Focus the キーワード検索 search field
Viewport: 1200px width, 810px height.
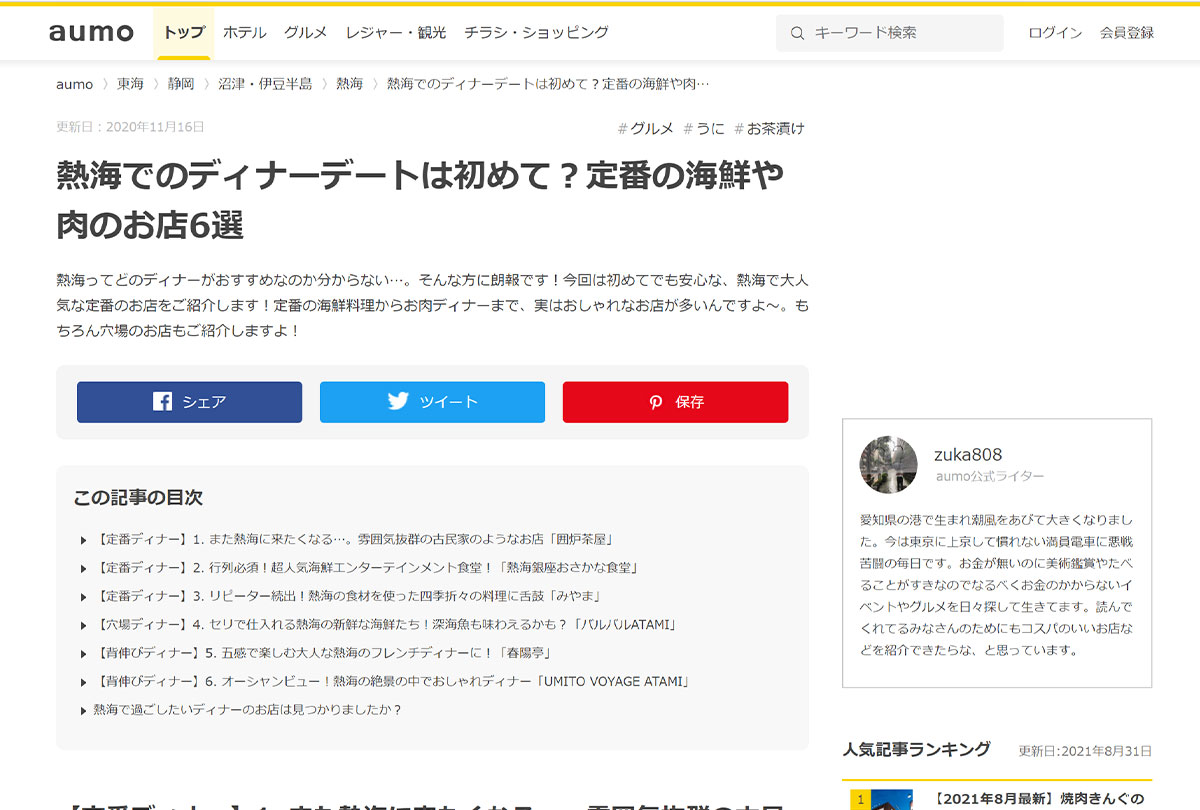(x=890, y=33)
